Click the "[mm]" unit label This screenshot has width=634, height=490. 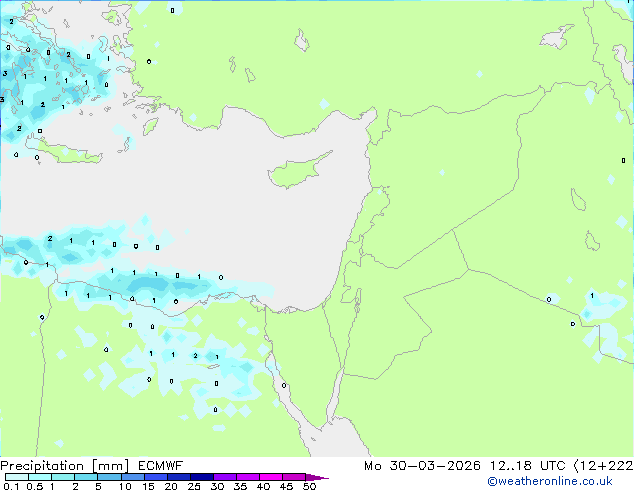(x=111, y=466)
